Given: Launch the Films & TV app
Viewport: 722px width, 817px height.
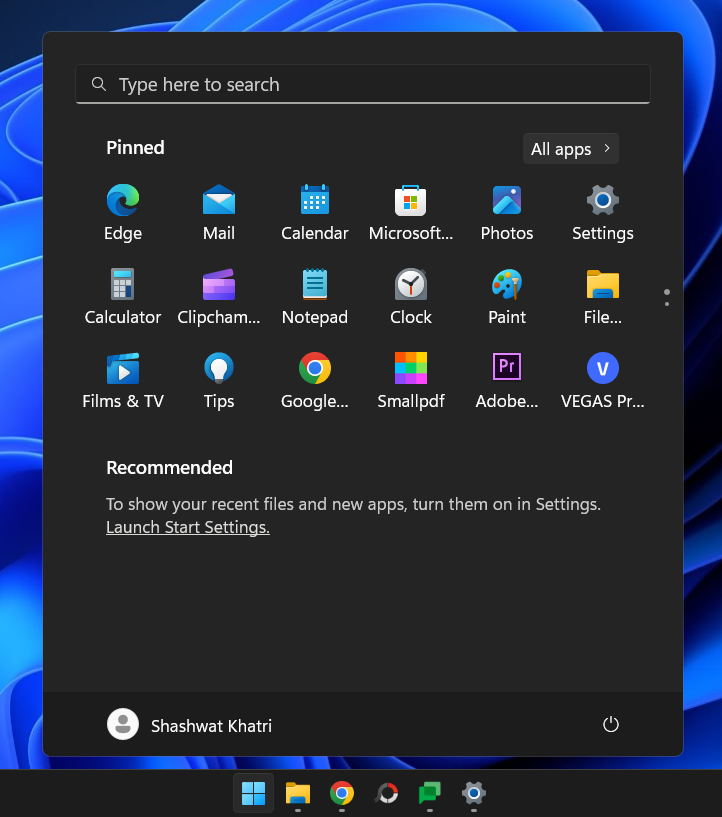Looking at the screenshot, I should [123, 381].
